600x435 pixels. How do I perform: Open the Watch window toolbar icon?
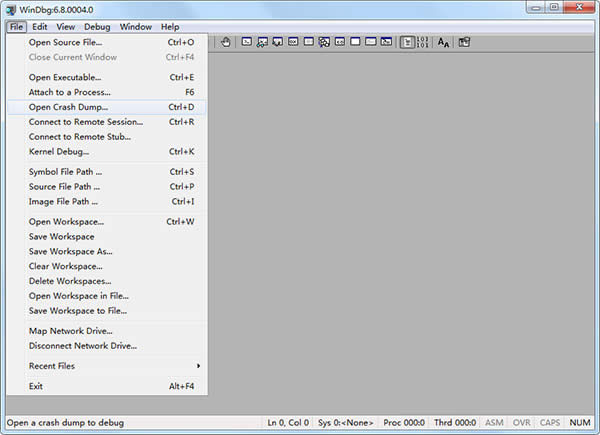(x=262, y=42)
